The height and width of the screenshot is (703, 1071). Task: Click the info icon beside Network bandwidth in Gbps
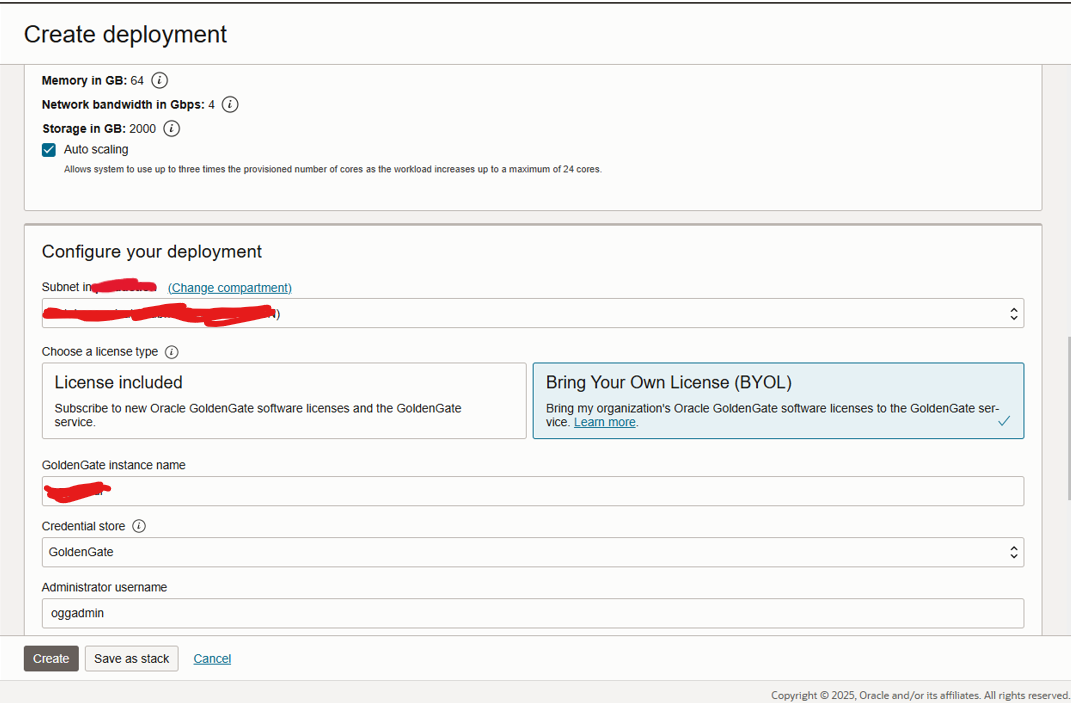(230, 105)
